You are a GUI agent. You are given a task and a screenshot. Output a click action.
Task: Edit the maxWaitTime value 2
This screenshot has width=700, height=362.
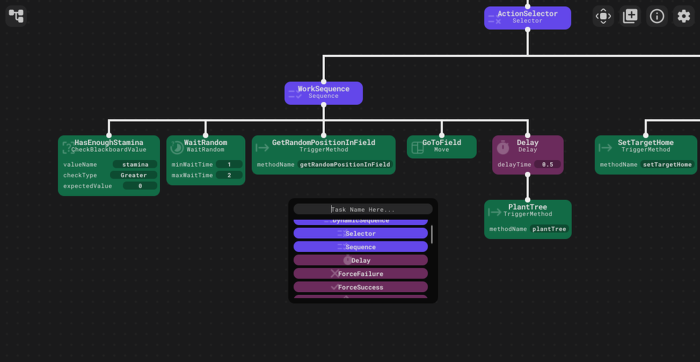[229, 175]
